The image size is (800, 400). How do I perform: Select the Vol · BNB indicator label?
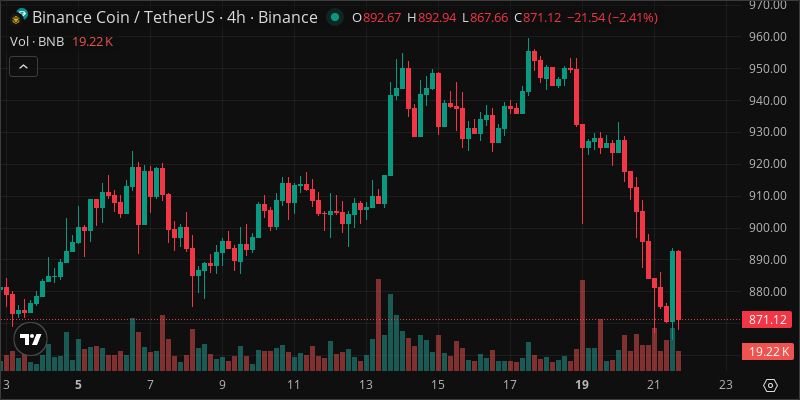click(x=37, y=42)
